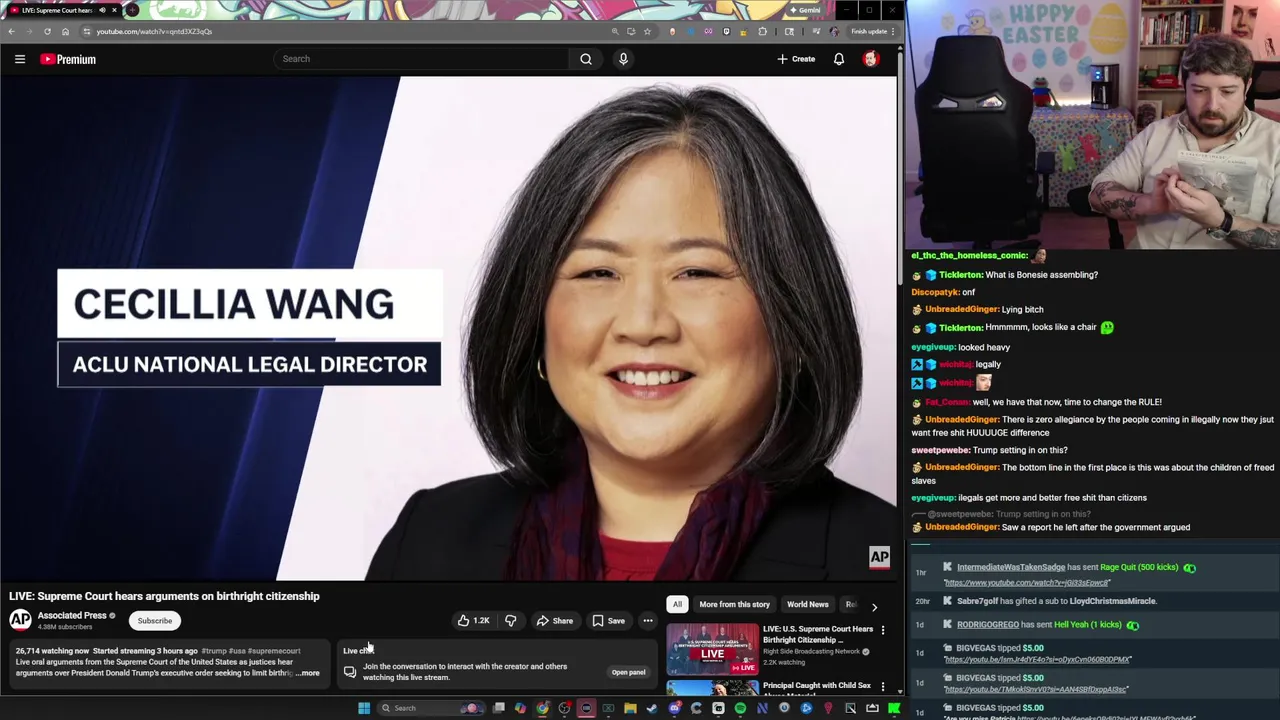Screen dimensions: 1280x720
Task: Select the World News chip
Action: 807,604
